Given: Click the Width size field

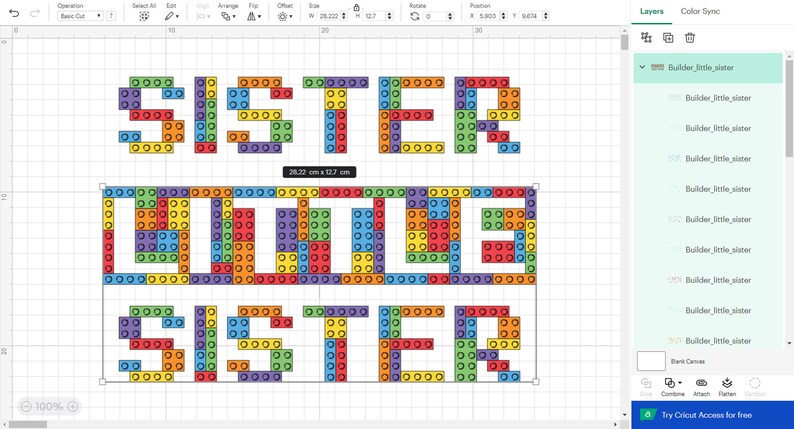Looking at the screenshot, I should [329, 16].
